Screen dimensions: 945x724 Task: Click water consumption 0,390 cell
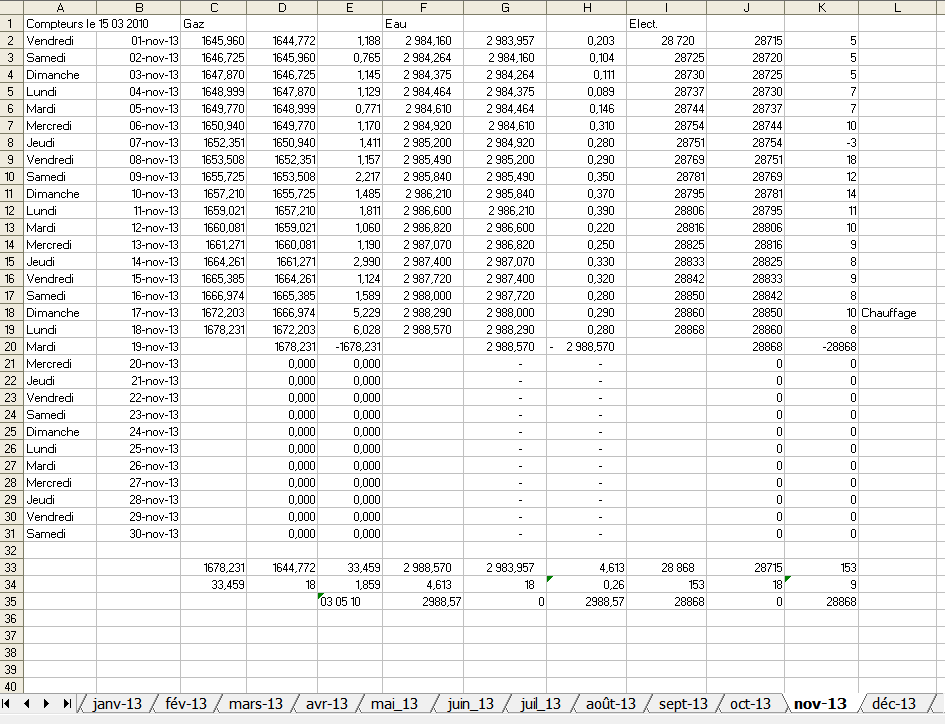coord(586,211)
